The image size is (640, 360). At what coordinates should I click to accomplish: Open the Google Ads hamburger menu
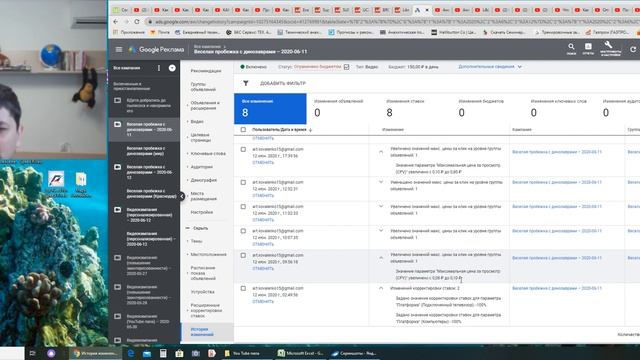pyautogui.click(x=119, y=49)
